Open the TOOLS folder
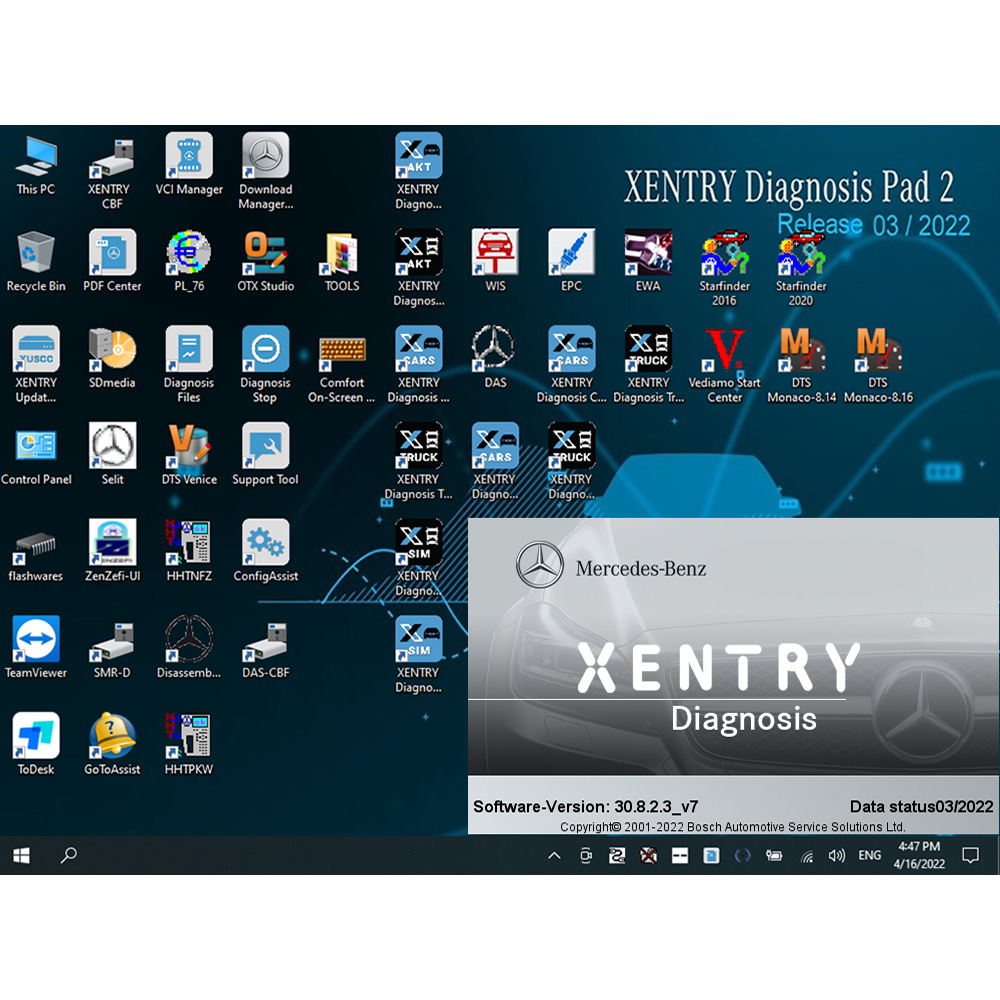 tap(342, 260)
